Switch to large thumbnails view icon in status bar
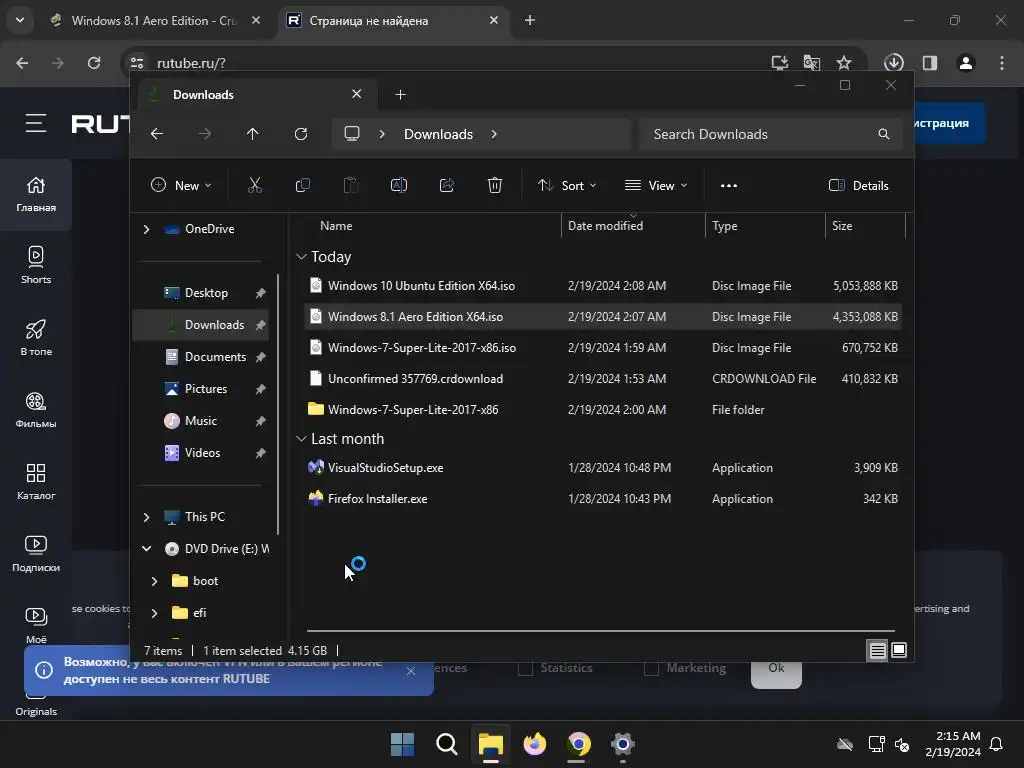Viewport: 1024px width, 768px height. (899, 650)
